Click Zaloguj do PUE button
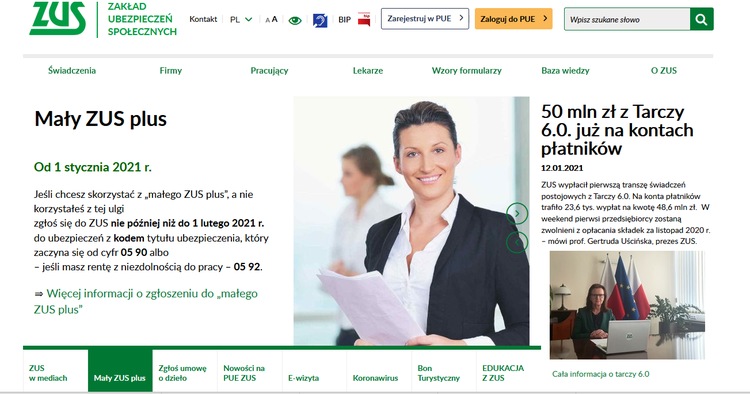This screenshot has height=394, width=750. point(513,19)
